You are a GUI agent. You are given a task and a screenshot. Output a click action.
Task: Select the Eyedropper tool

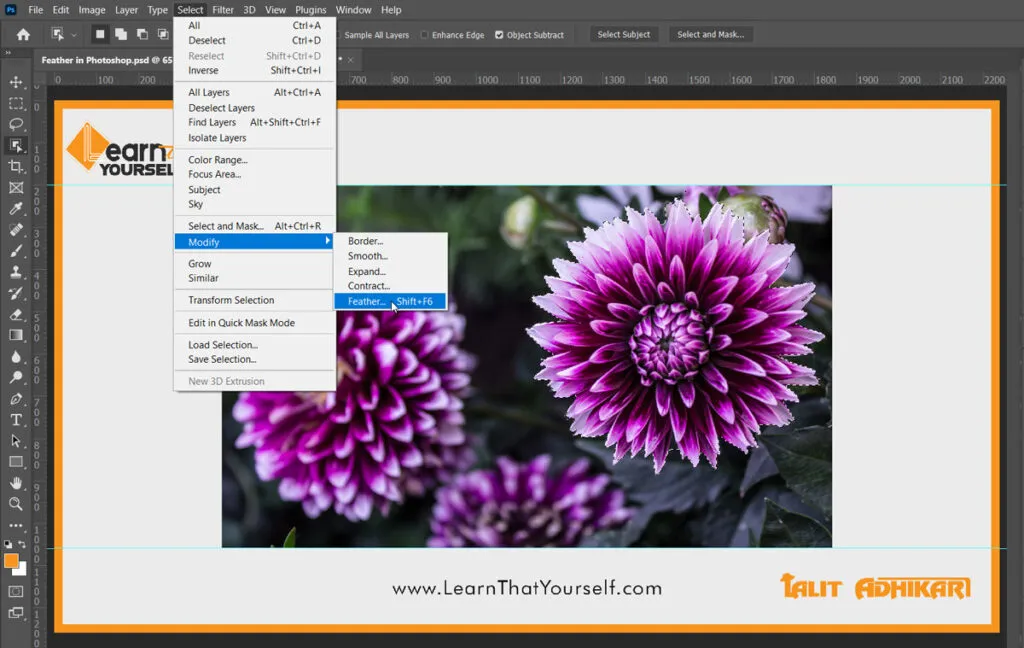(16, 208)
